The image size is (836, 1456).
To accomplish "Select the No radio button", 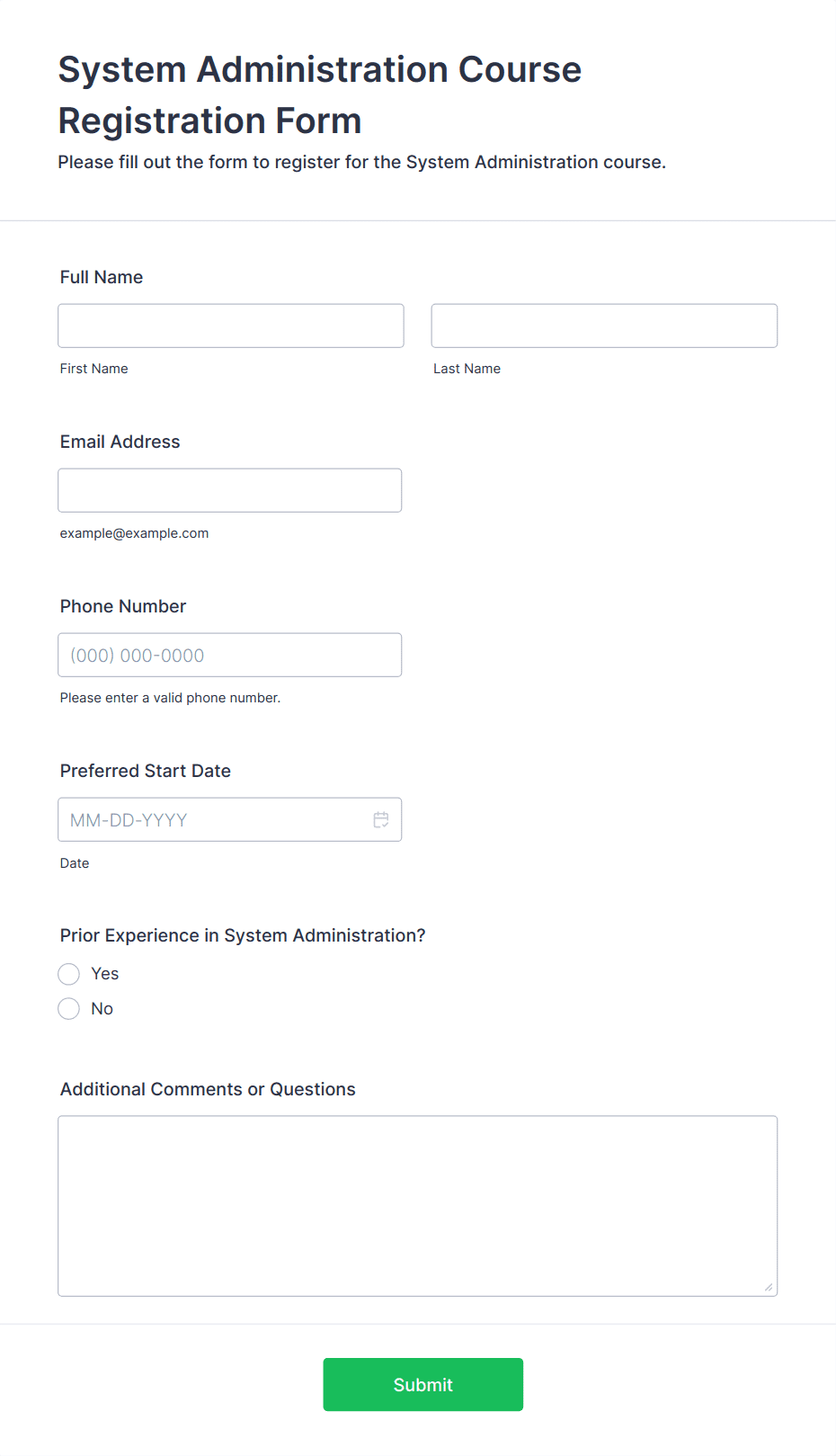I will pyautogui.click(x=69, y=1009).
